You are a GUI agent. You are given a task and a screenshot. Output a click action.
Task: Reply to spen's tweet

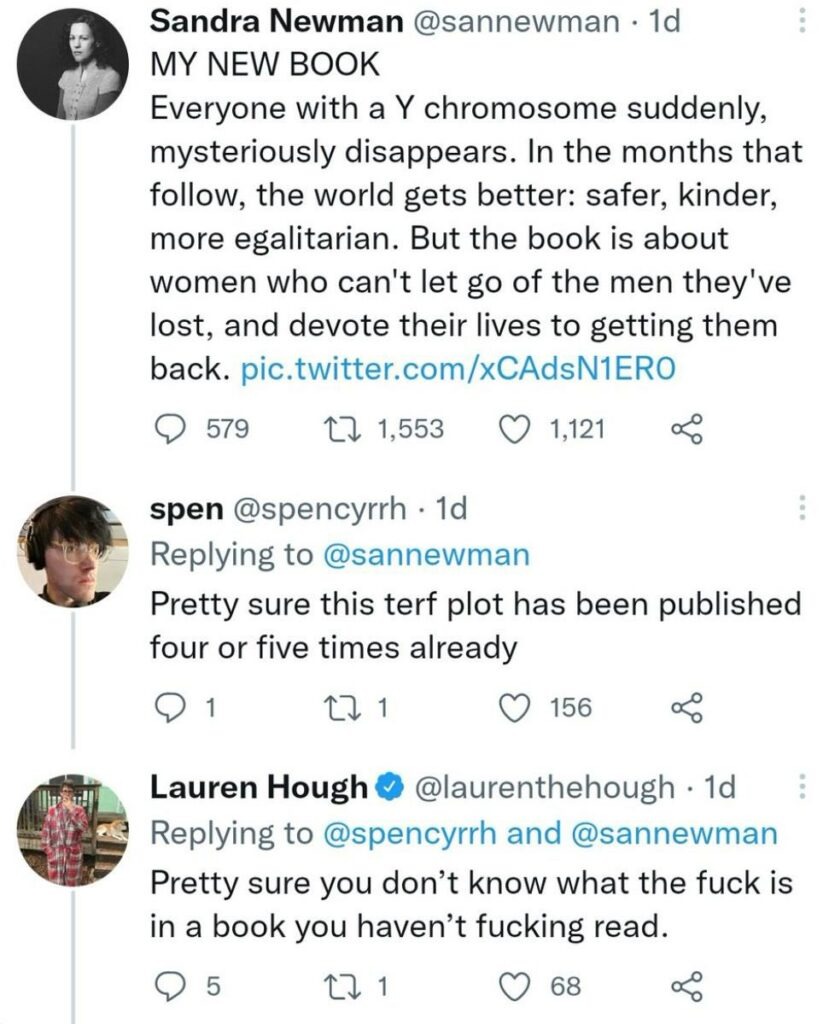(x=175, y=708)
